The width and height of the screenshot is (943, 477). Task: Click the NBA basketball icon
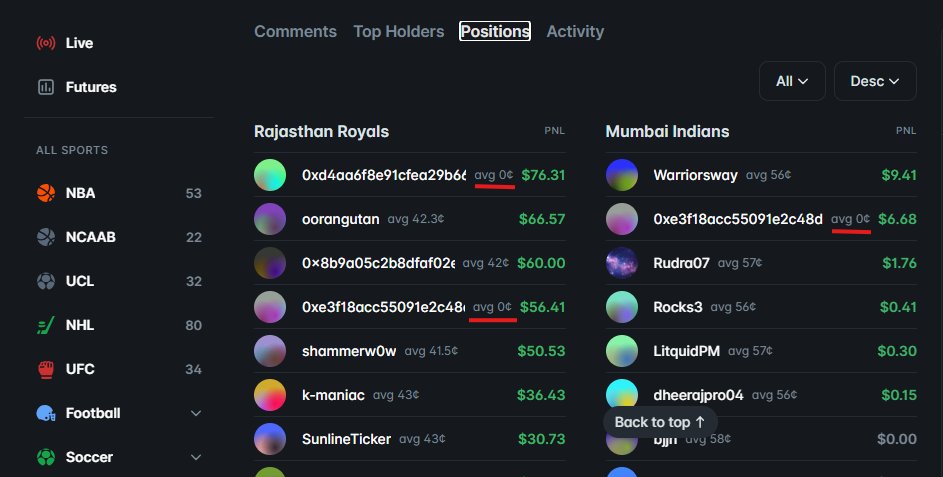[x=46, y=193]
